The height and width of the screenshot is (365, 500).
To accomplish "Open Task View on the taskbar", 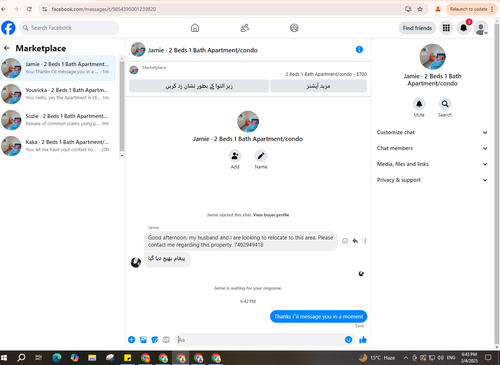I will tap(39, 358).
